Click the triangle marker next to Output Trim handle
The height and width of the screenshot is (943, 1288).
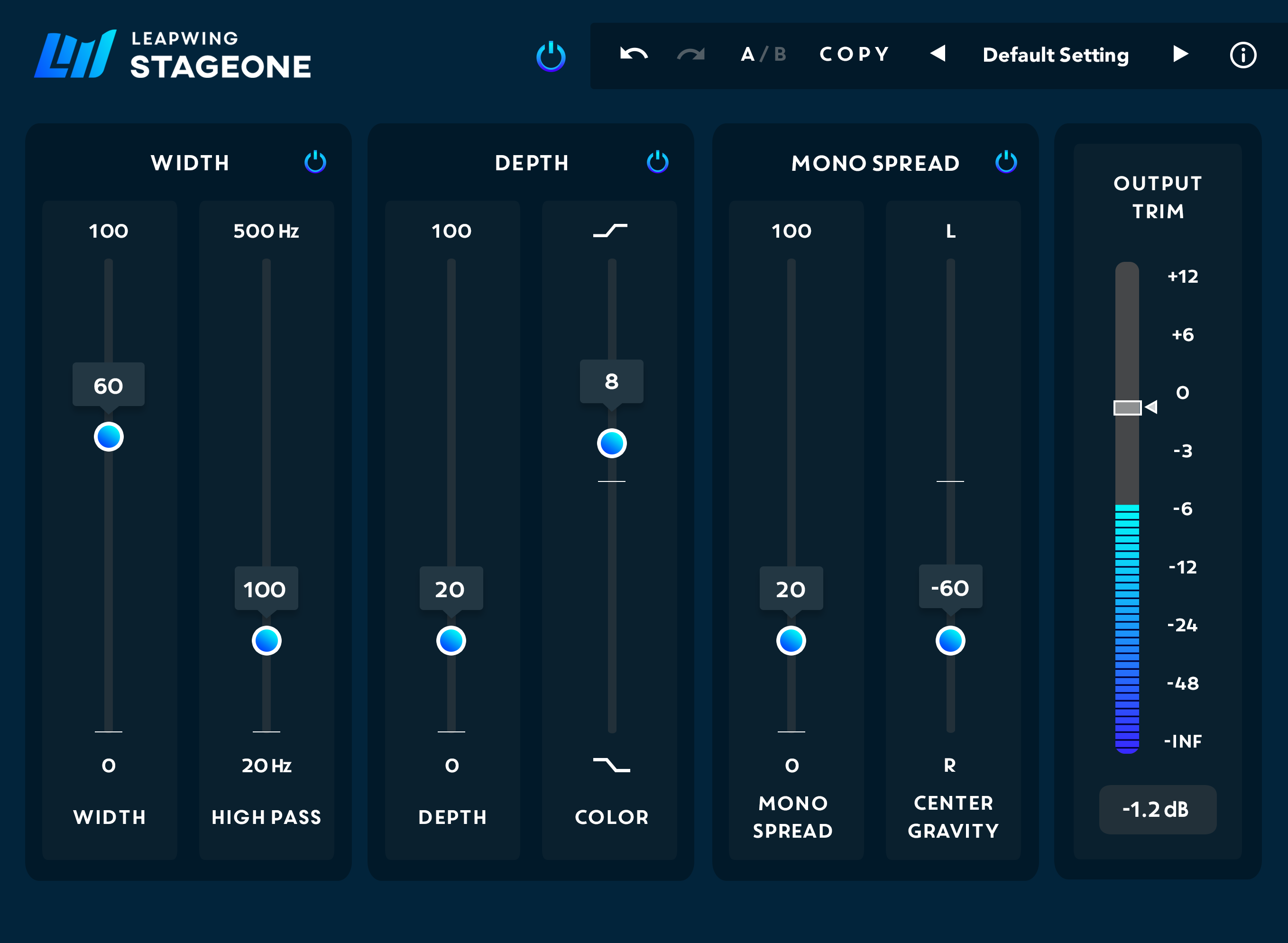1152,407
